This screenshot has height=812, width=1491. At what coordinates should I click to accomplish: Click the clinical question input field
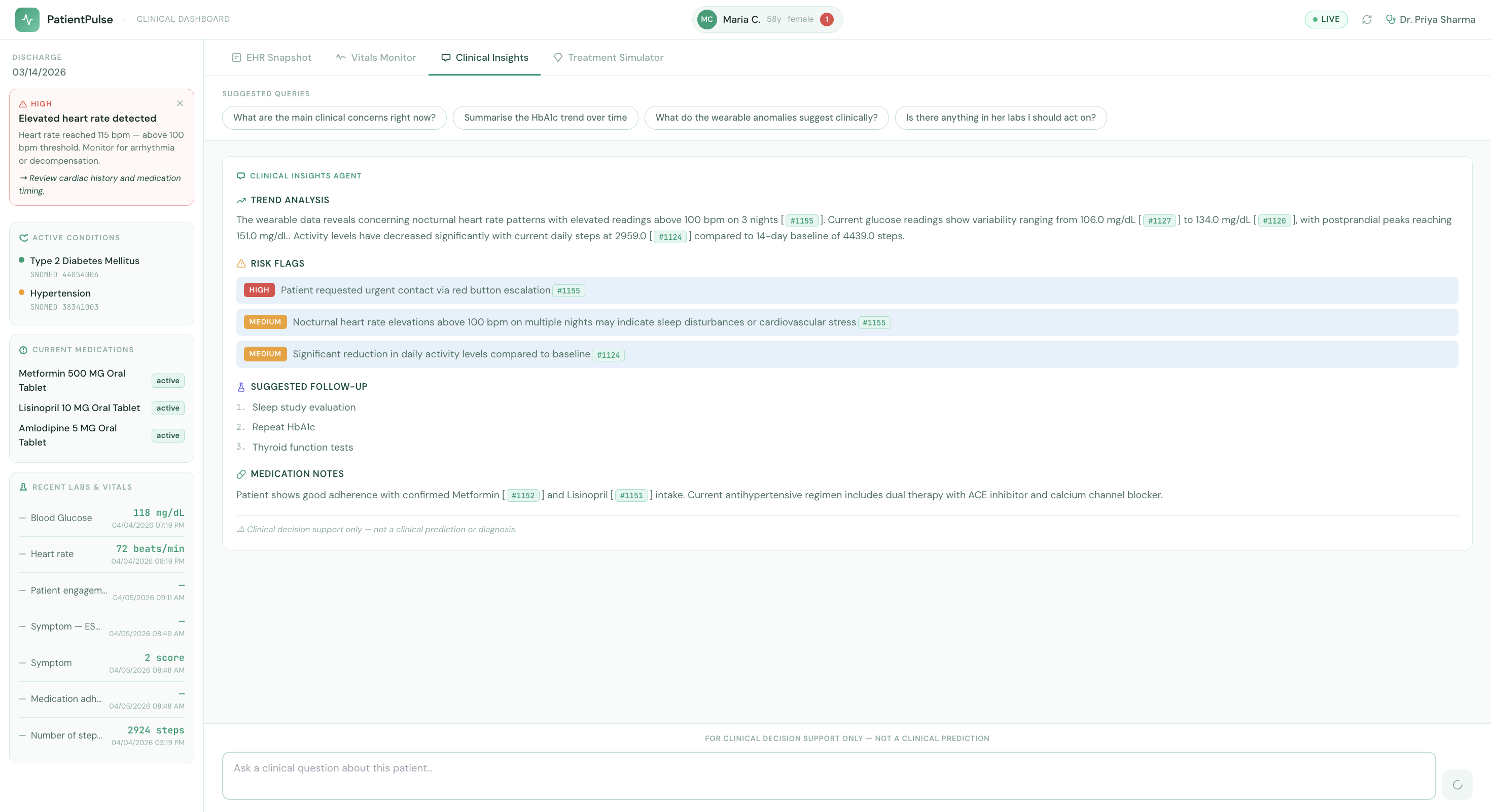pyautogui.click(x=828, y=775)
